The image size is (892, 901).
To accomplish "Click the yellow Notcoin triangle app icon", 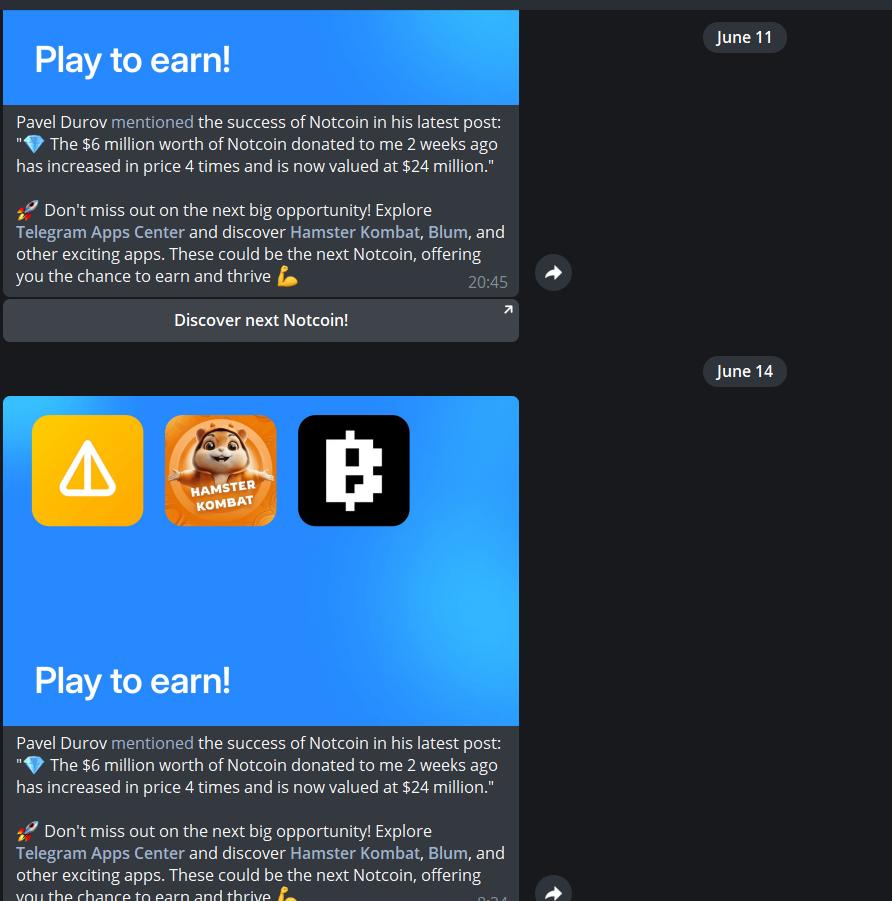I will click(x=87, y=470).
